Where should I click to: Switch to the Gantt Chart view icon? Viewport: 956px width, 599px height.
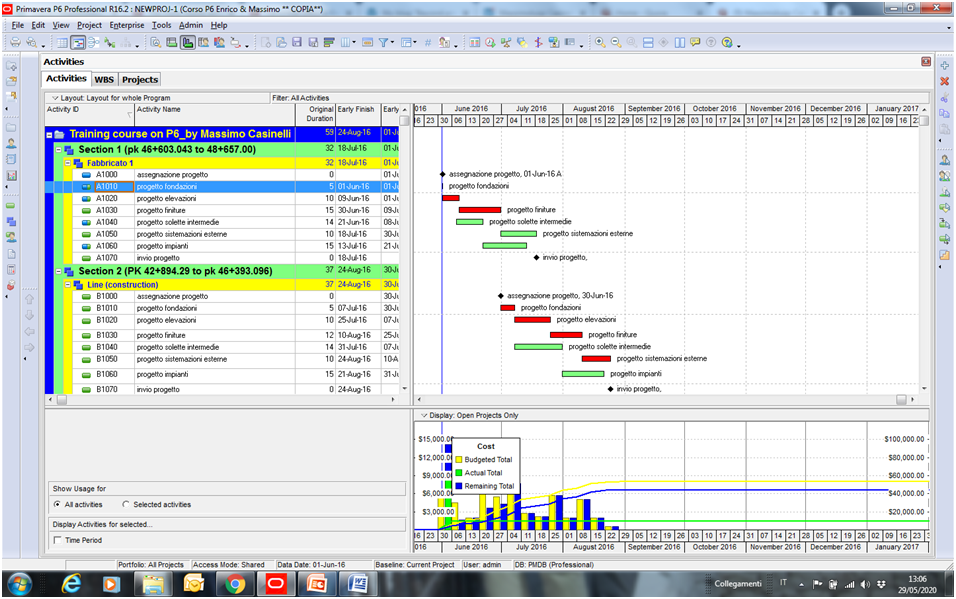click(77, 42)
